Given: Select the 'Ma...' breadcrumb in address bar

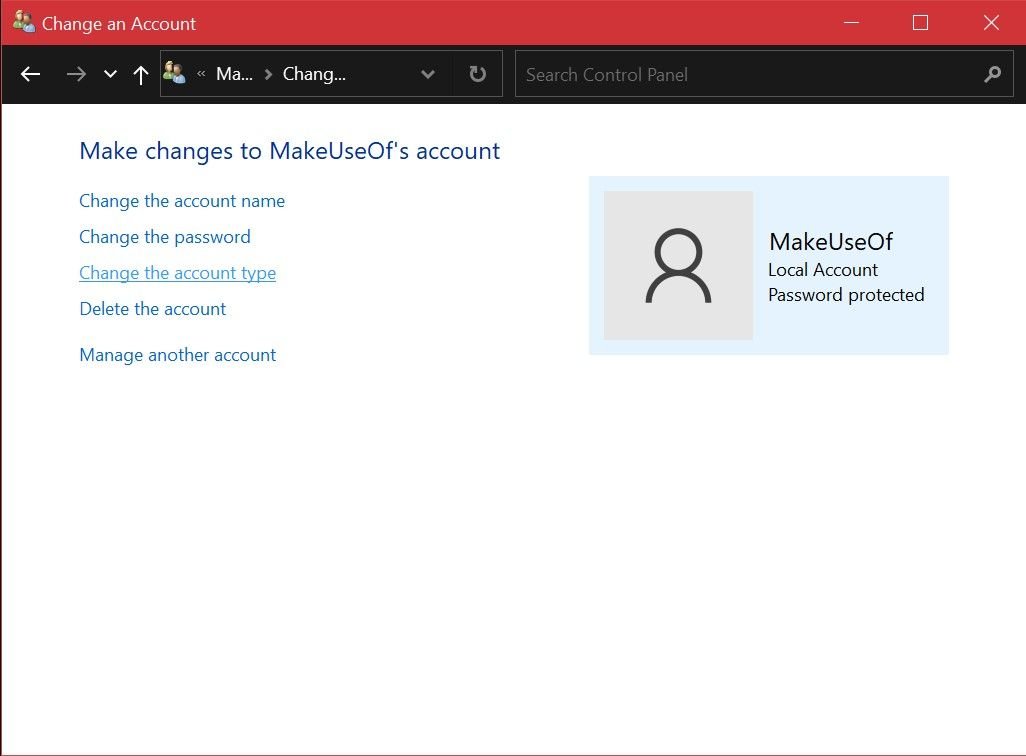Looking at the screenshot, I should [x=234, y=74].
